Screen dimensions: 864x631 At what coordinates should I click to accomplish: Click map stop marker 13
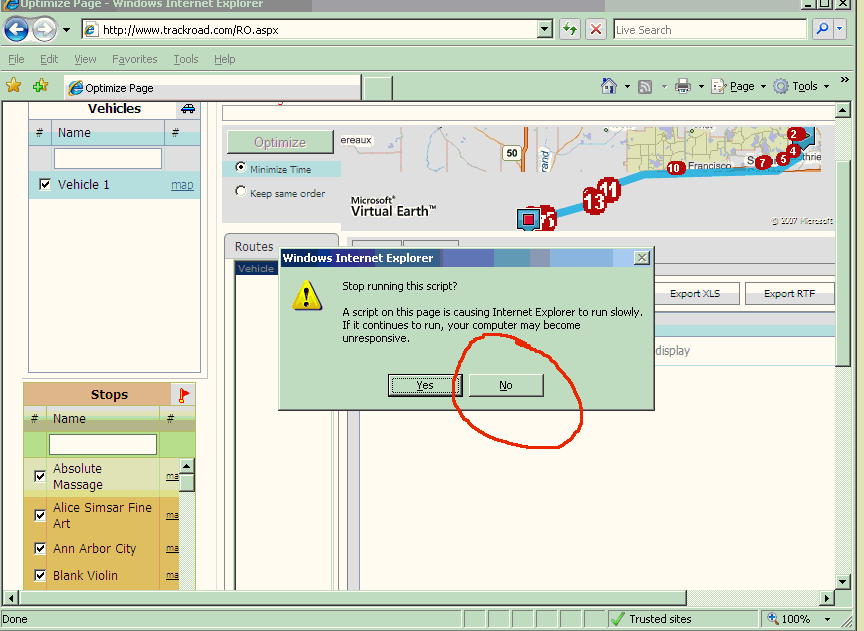(594, 201)
